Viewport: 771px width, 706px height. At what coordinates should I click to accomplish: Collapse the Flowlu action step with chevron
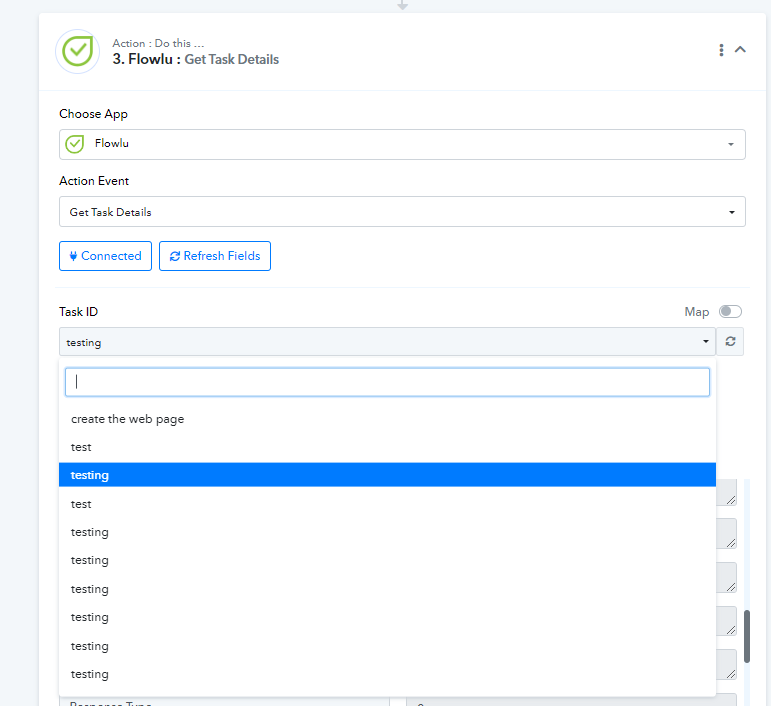[x=740, y=50]
